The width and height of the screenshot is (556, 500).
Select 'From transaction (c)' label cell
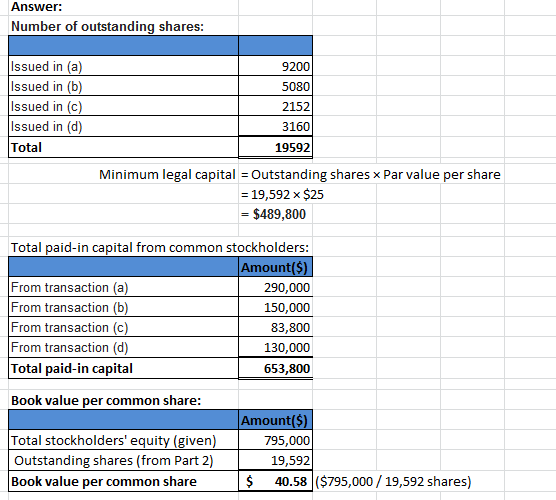(123, 327)
